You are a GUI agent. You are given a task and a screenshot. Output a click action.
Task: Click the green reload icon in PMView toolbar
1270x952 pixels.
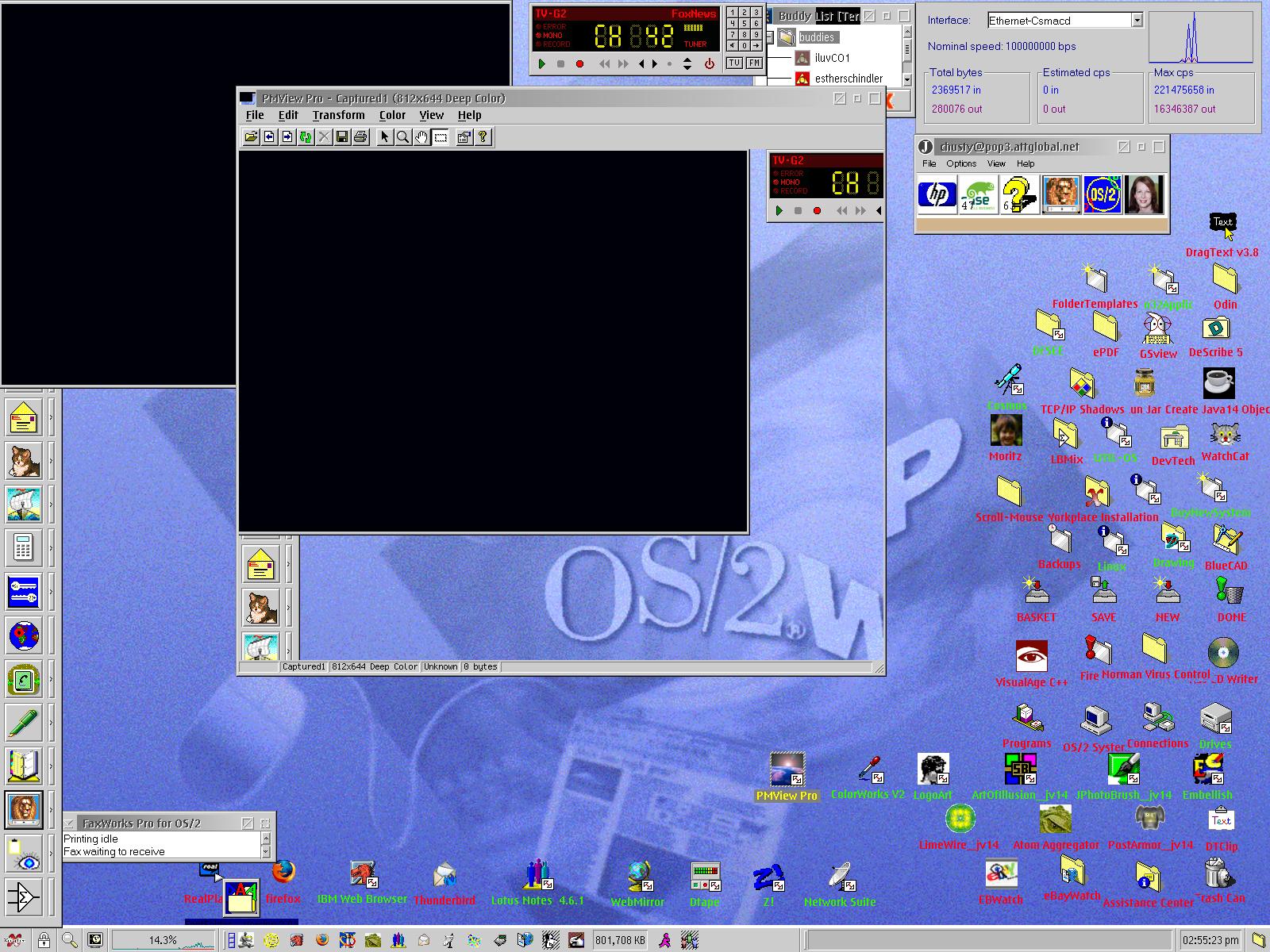pyautogui.click(x=306, y=137)
